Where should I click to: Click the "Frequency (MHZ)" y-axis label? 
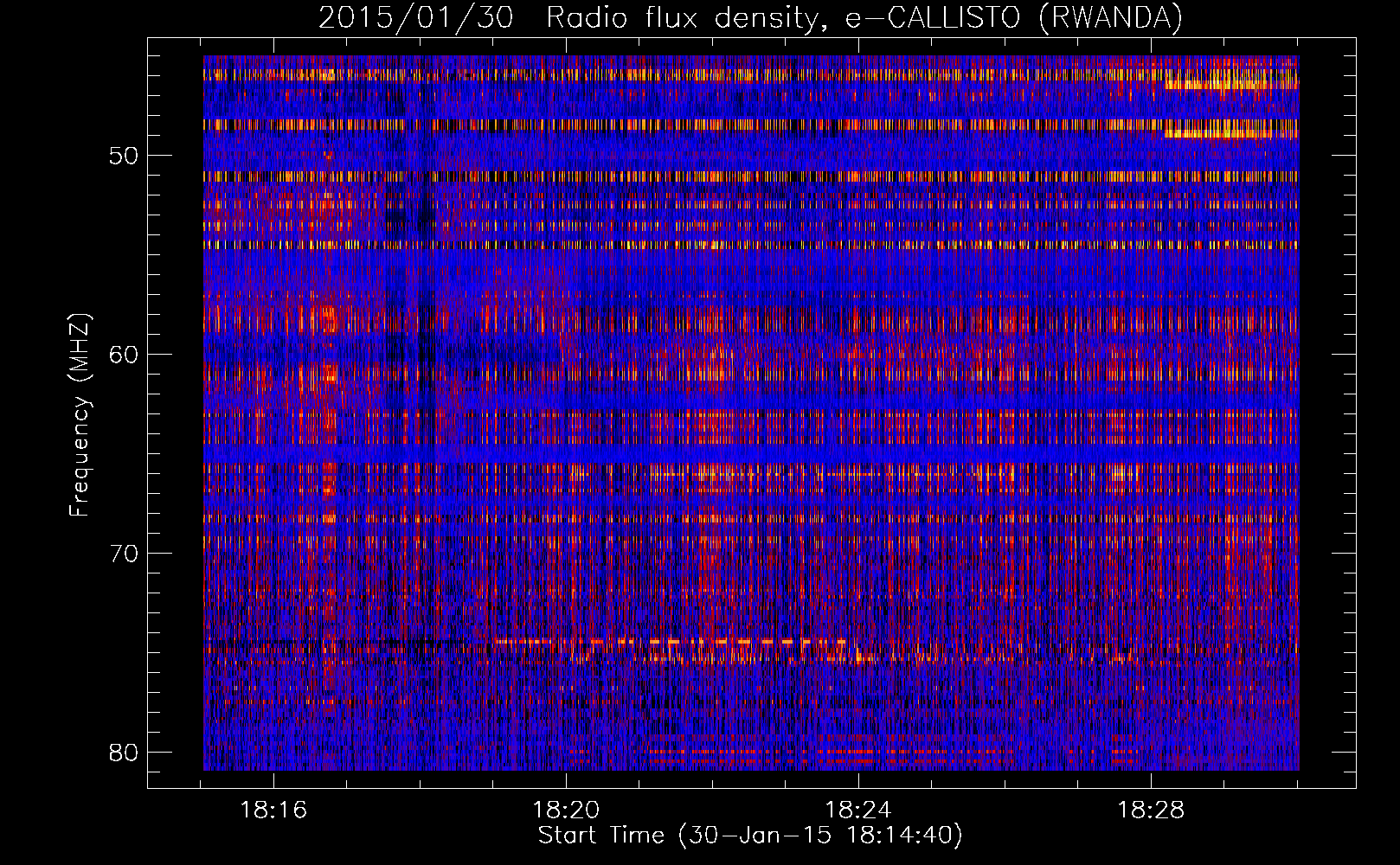(80, 416)
